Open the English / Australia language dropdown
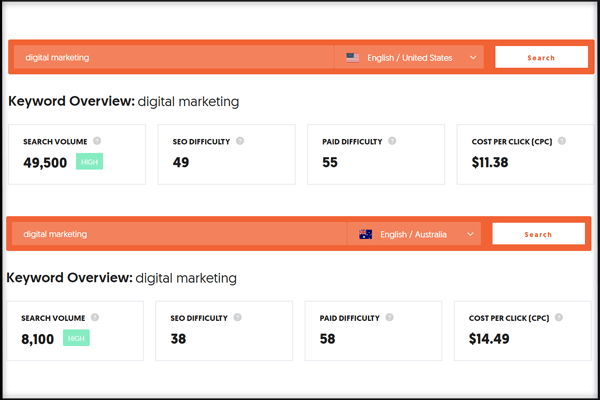600x400 pixels. coord(414,234)
